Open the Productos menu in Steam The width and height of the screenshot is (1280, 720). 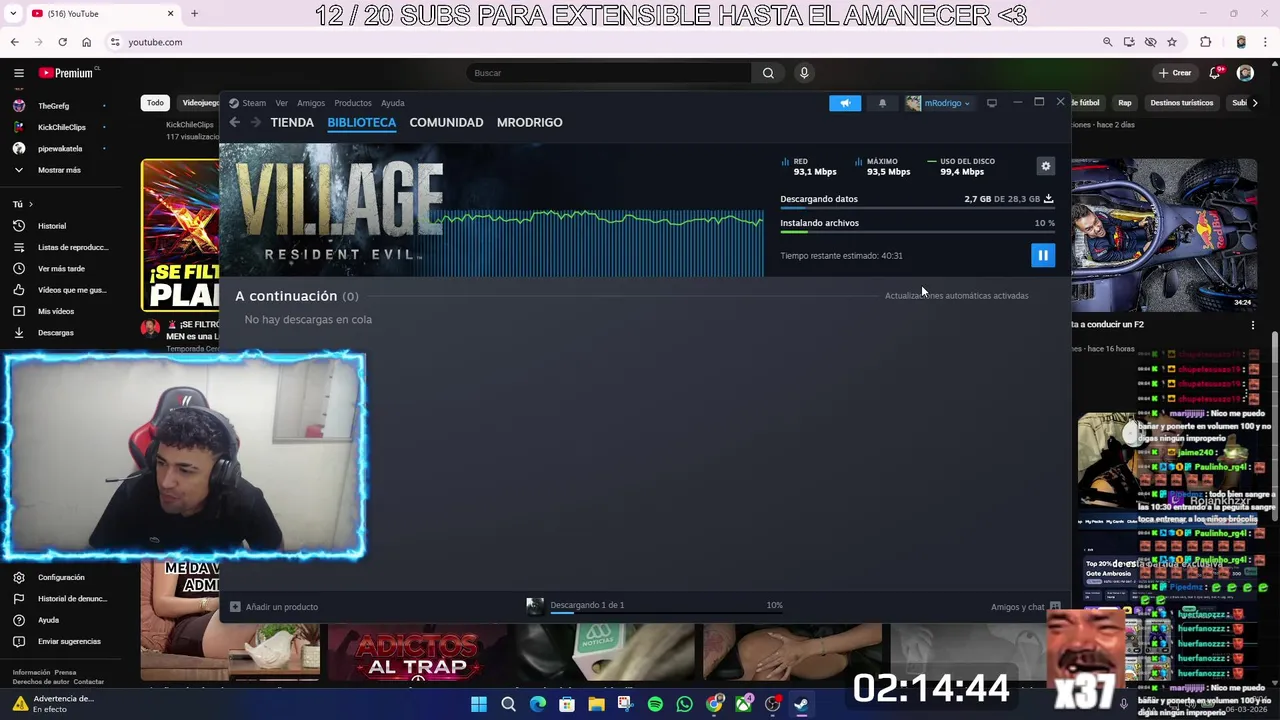(x=353, y=103)
